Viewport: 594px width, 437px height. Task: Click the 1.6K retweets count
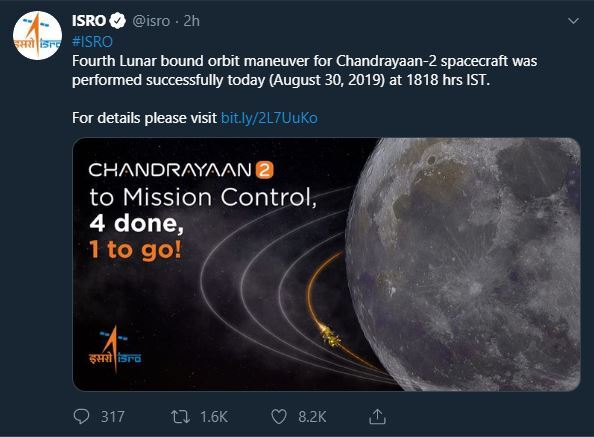coord(214,417)
